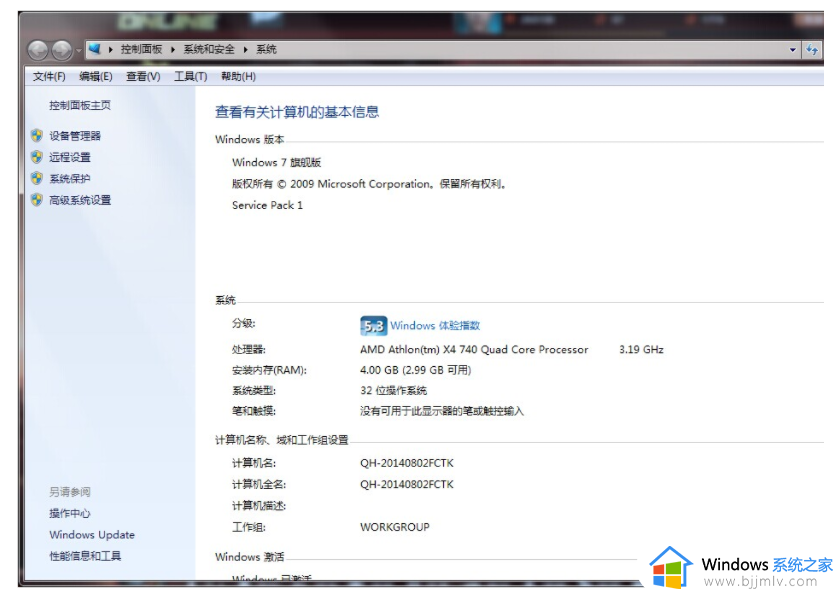Viewport: 838px width, 595px height.
Task: Click the 另请参阅 sidebar heading
Action: coord(70,491)
